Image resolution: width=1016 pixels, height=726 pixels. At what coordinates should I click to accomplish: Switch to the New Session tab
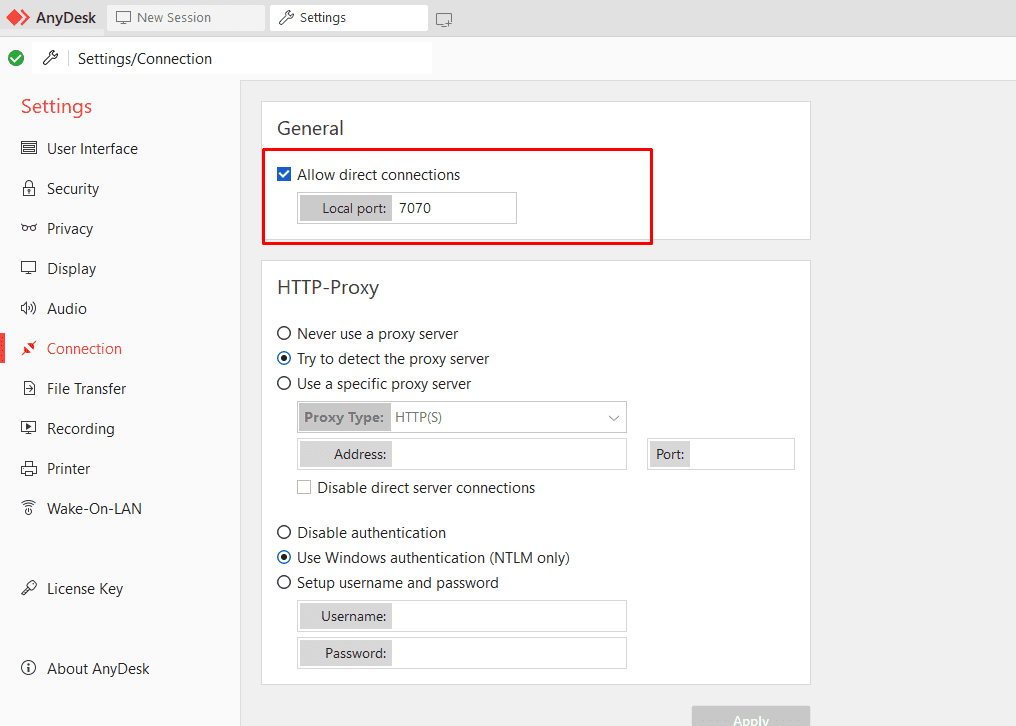(x=186, y=18)
